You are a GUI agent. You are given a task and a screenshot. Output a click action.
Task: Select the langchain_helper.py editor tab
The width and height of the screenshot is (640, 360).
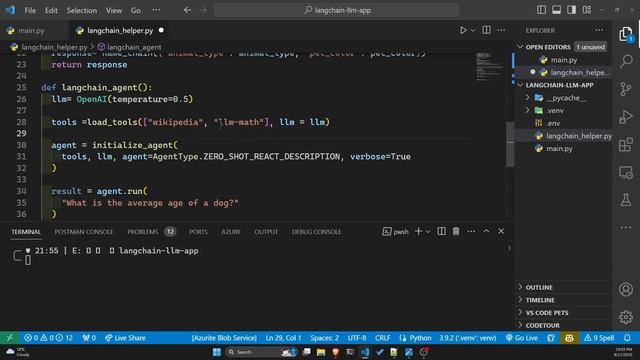(x=120, y=31)
